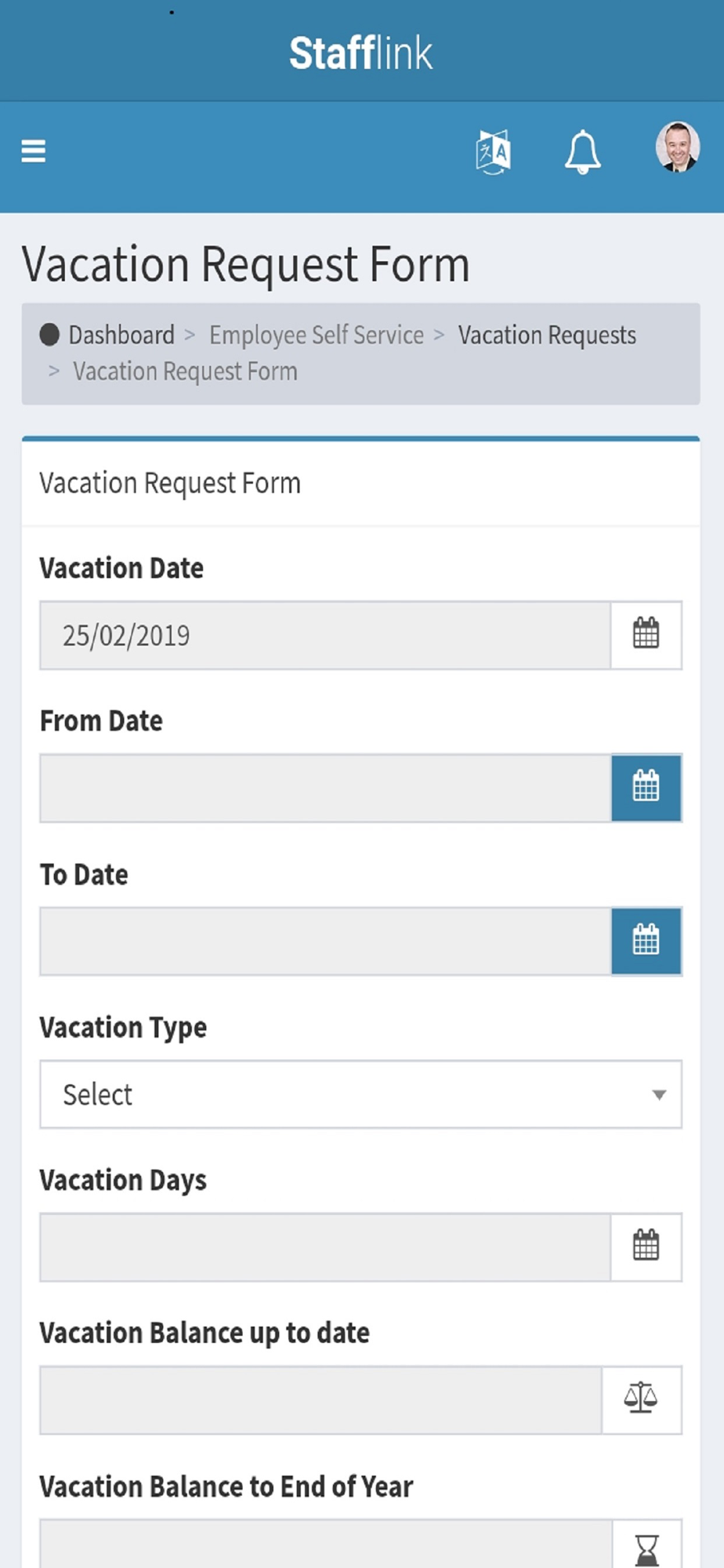Image resolution: width=724 pixels, height=1568 pixels.
Task: Click the From Date input field
Action: (x=325, y=788)
